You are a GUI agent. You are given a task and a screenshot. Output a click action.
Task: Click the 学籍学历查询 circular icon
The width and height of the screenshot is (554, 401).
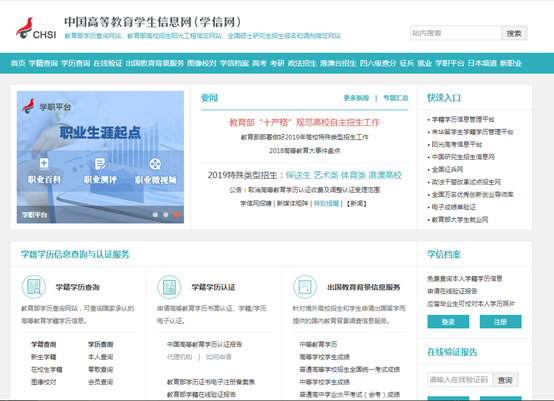coord(34,287)
